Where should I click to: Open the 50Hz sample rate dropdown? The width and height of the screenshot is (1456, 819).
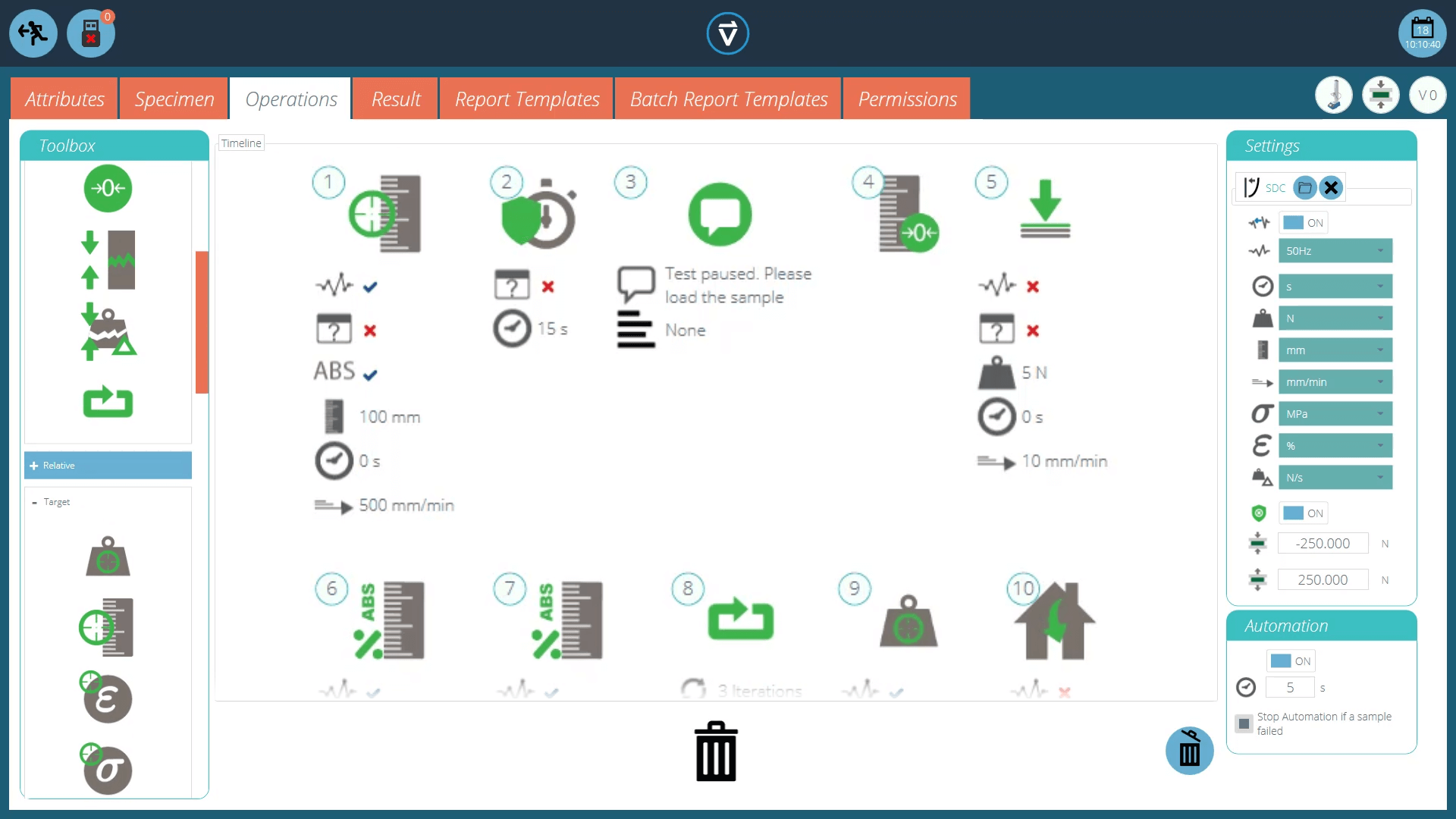(1335, 251)
